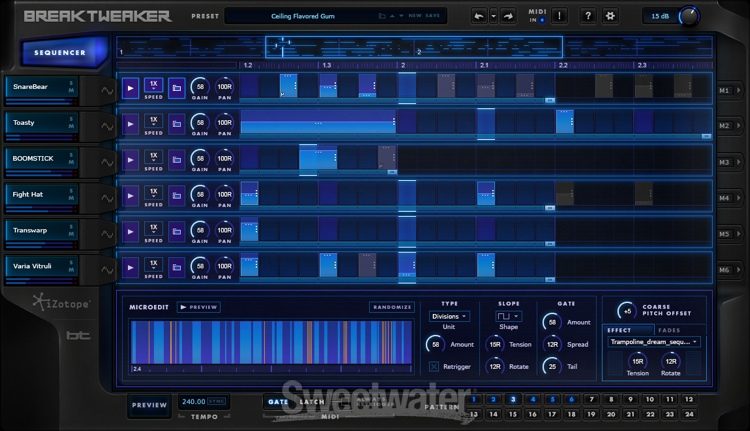Click the RANDOMIZE button

click(x=392, y=307)
